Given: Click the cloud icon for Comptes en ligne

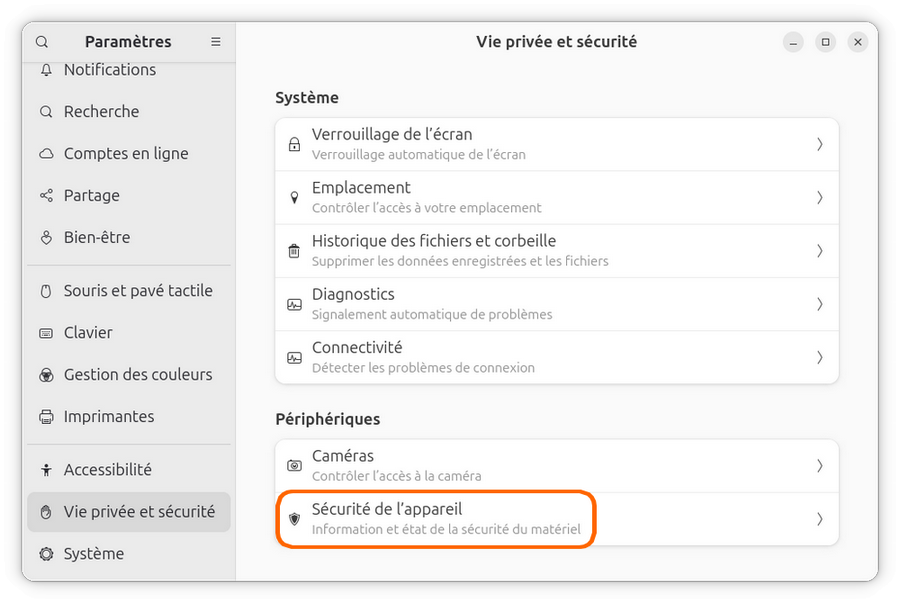Looking at the screenshot, I should pyautogui.click(x=46, y=154).
